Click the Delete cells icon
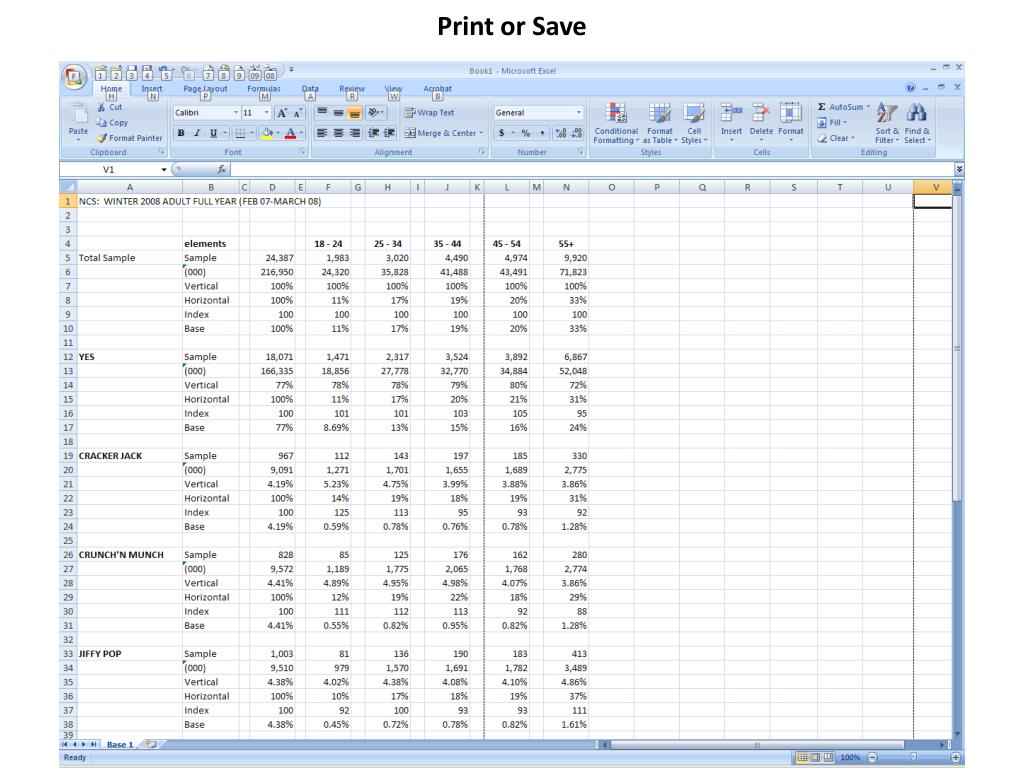The height and width of the screenshot is (768, 1024). point(760,114)
